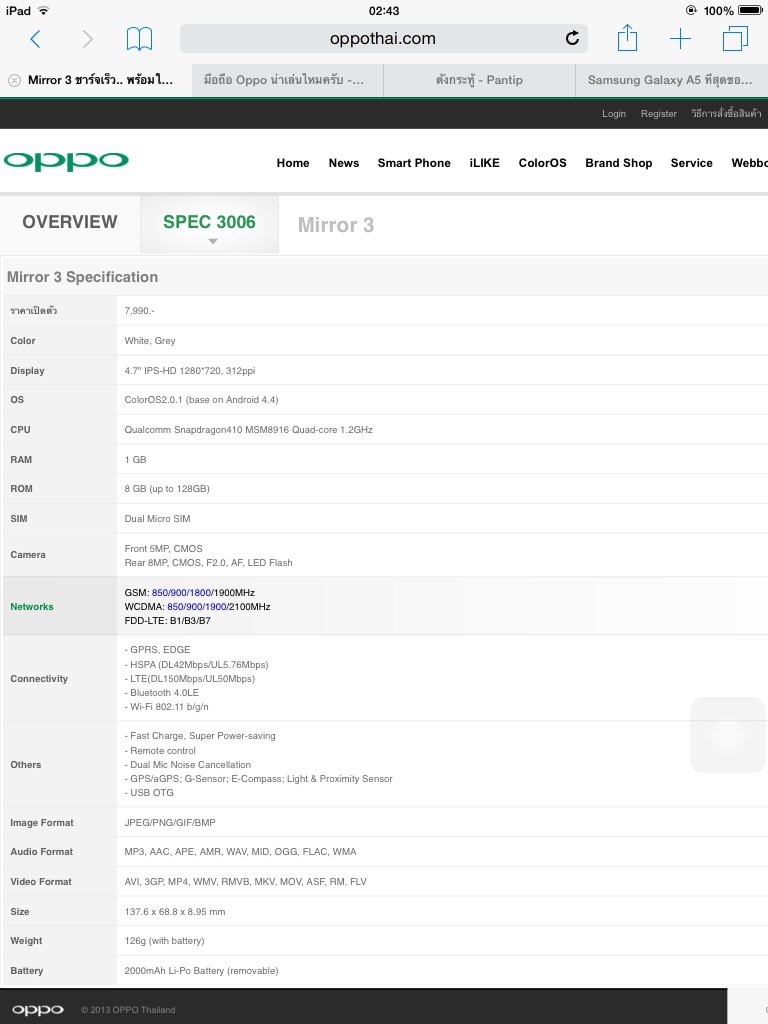Click the Login link
This screenshot has height=1024, width=768.
click(614, 114)
